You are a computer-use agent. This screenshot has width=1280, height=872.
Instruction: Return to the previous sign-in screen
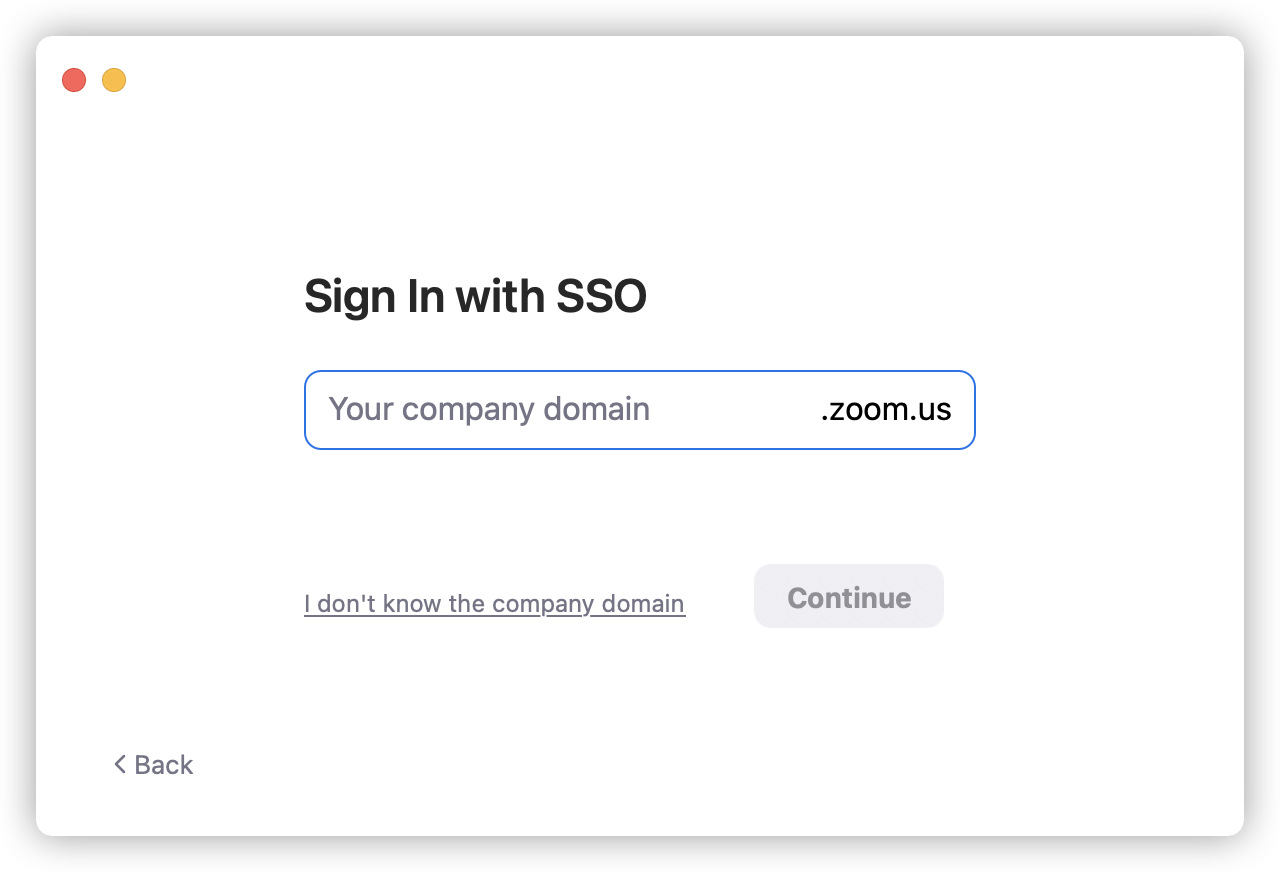click(153, 765)
